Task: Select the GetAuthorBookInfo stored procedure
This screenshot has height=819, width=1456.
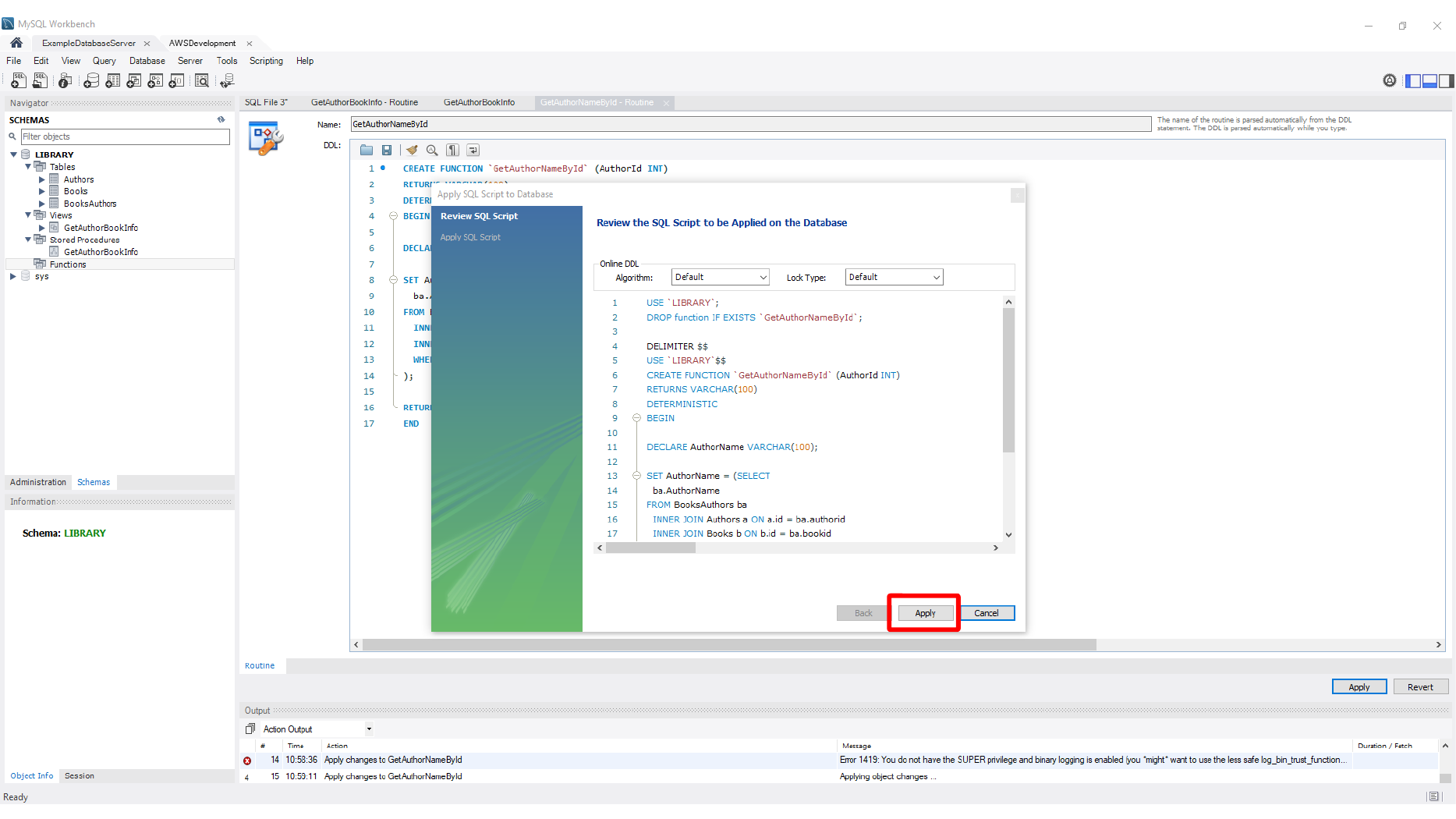Action: (x=101, y=252)
